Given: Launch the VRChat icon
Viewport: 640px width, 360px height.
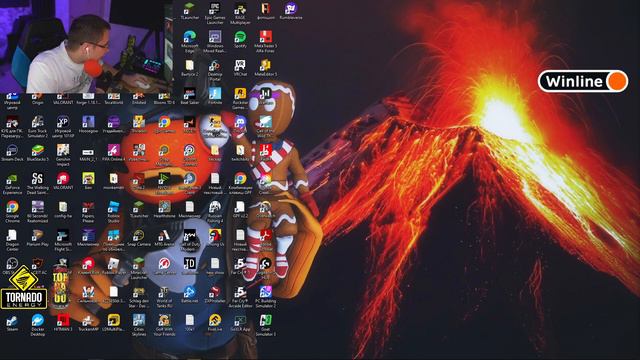Looking at the screenshot, I should [240, 68].
